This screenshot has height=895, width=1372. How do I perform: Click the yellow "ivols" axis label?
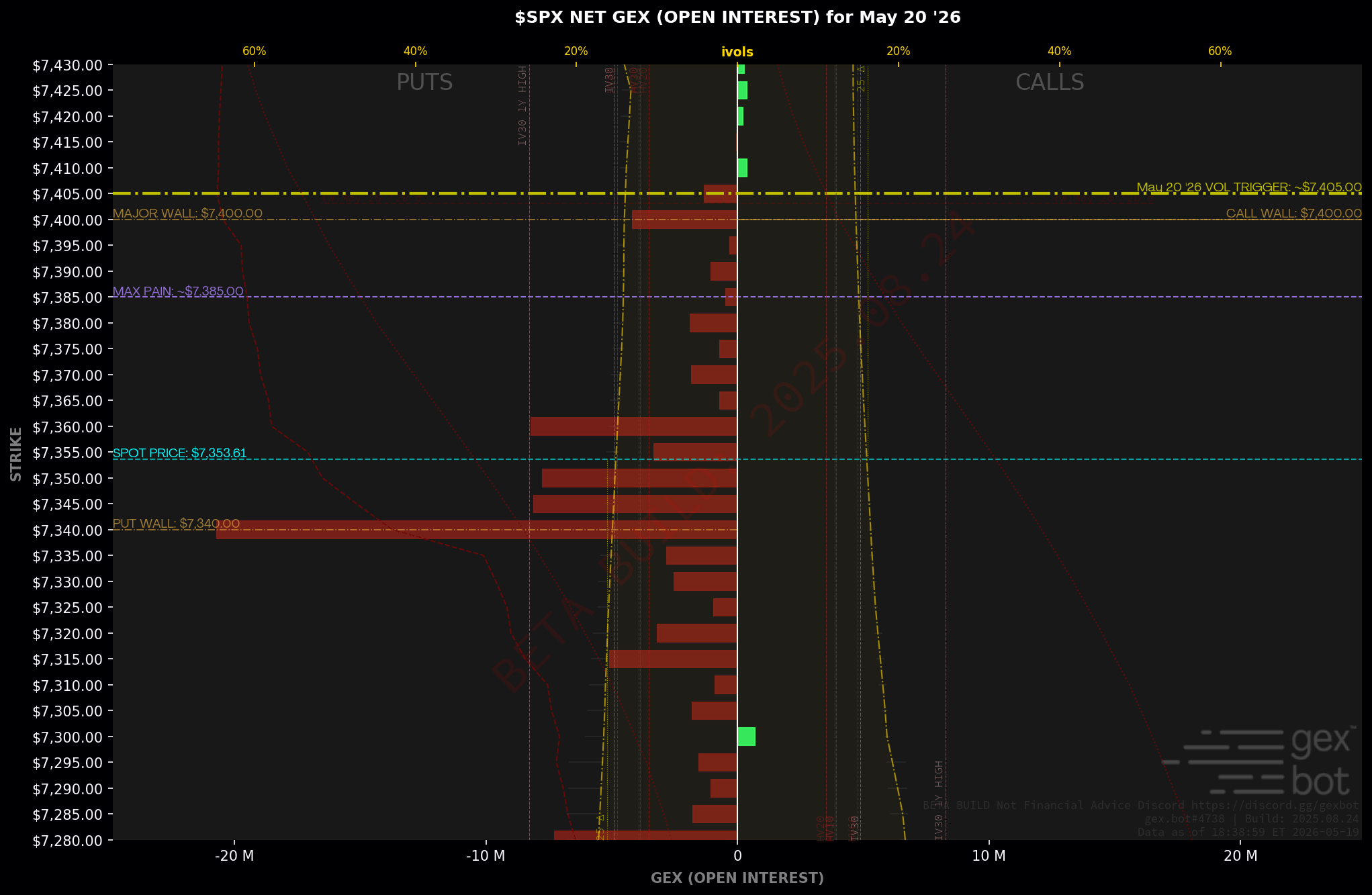737,52
